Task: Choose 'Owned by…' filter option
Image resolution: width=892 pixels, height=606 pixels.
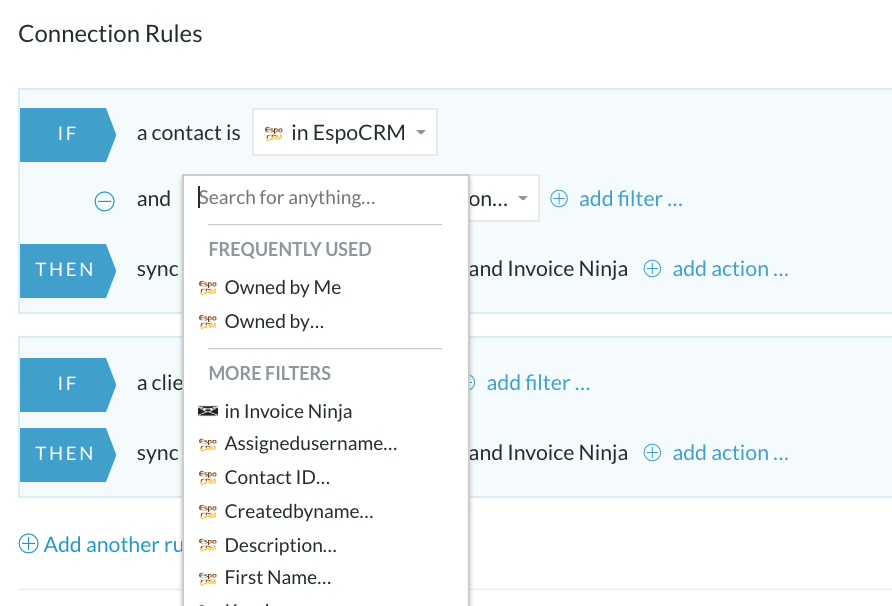Action: click(x=274, y=322)
